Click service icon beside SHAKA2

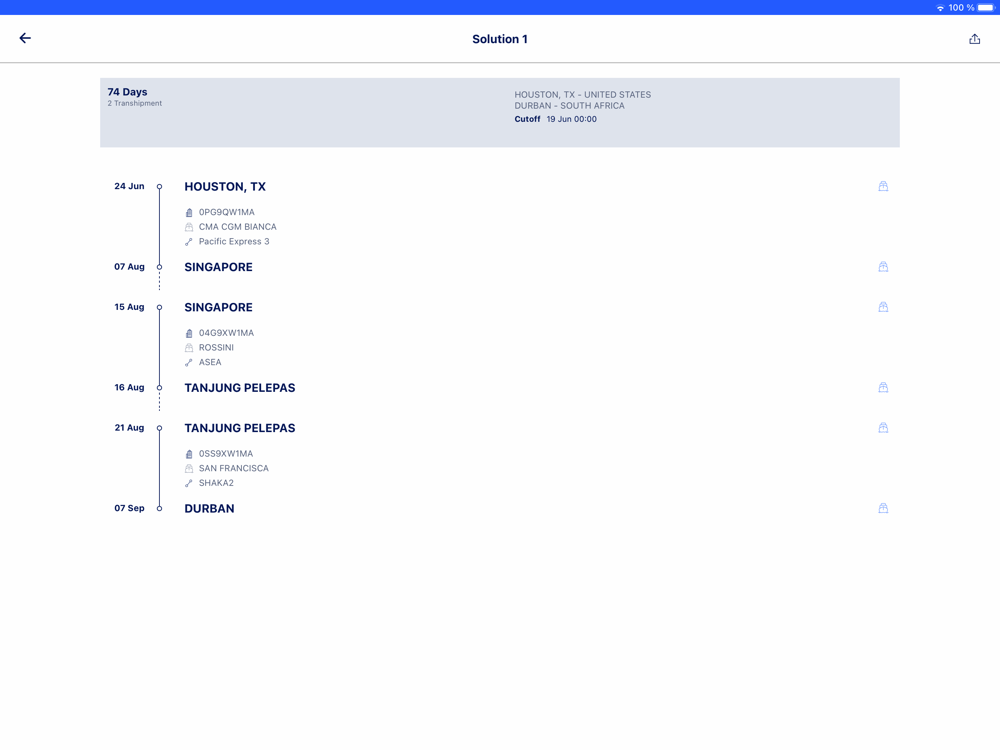pyautogui.click(x=189, y=483)
